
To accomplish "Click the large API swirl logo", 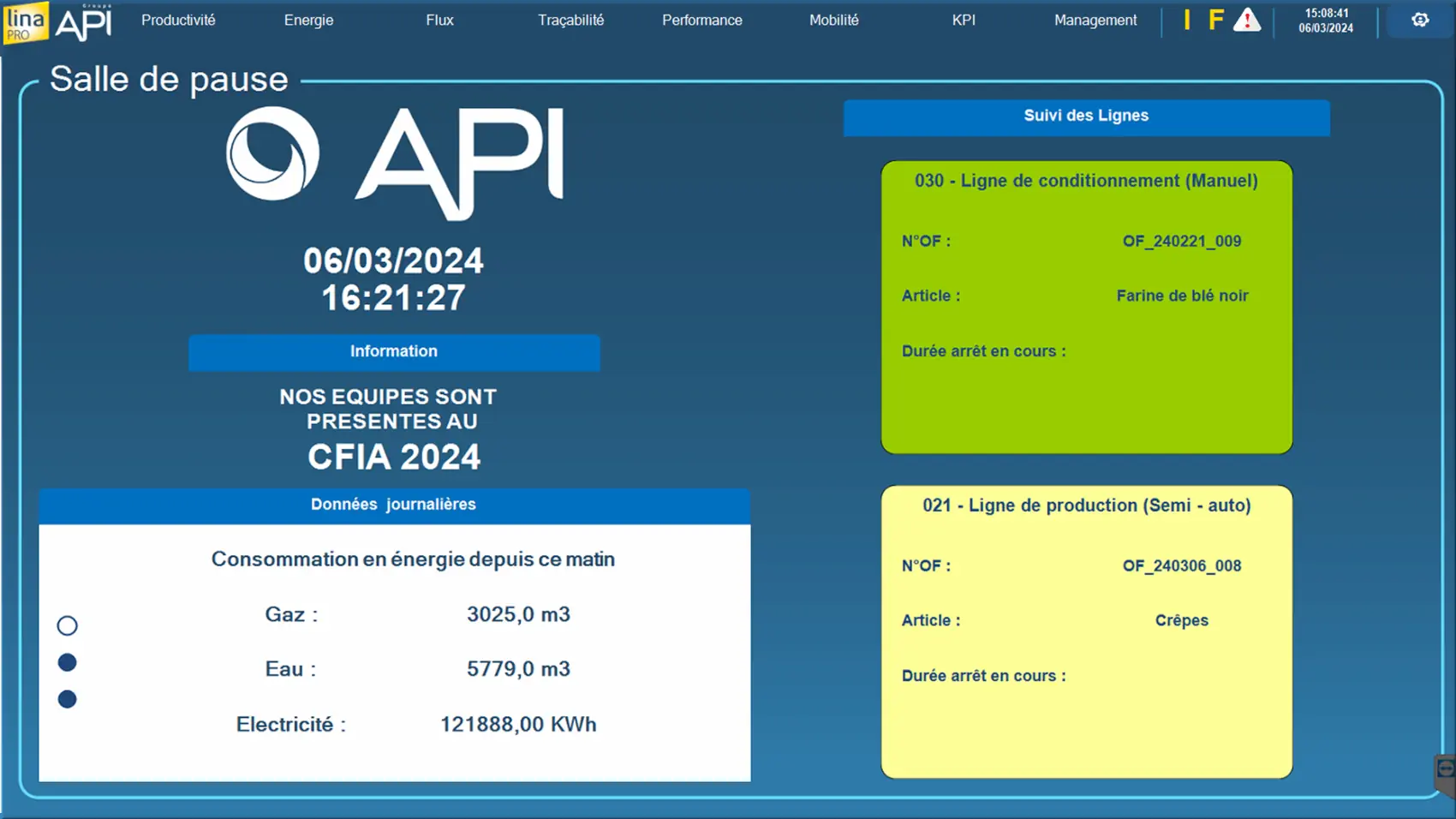I will point(272,154).
